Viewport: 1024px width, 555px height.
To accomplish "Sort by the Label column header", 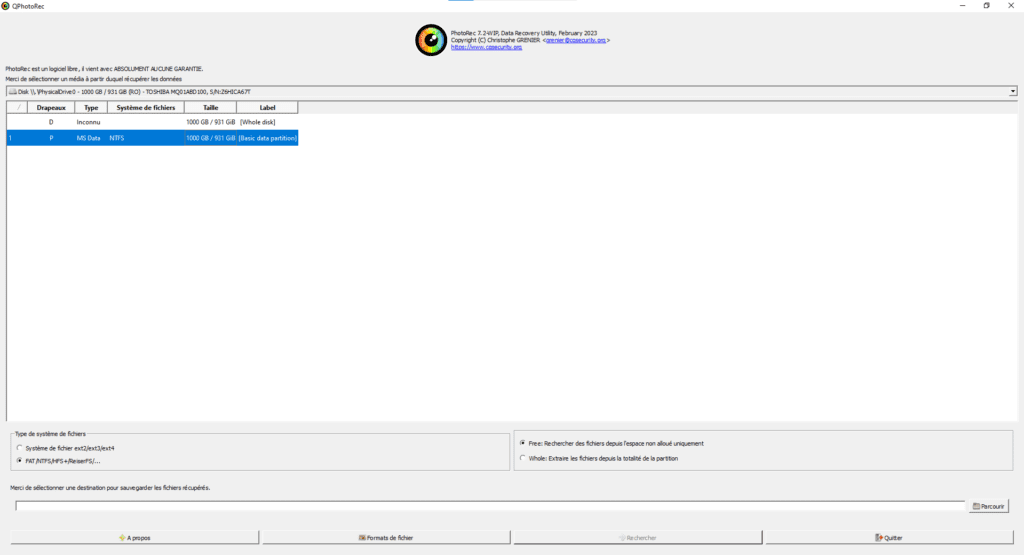I will pos(267,108).
